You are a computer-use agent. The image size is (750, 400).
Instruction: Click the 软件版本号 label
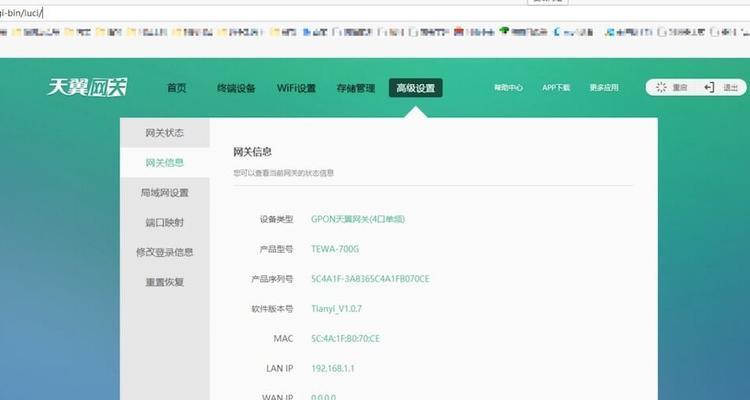[x=272, y=309]
